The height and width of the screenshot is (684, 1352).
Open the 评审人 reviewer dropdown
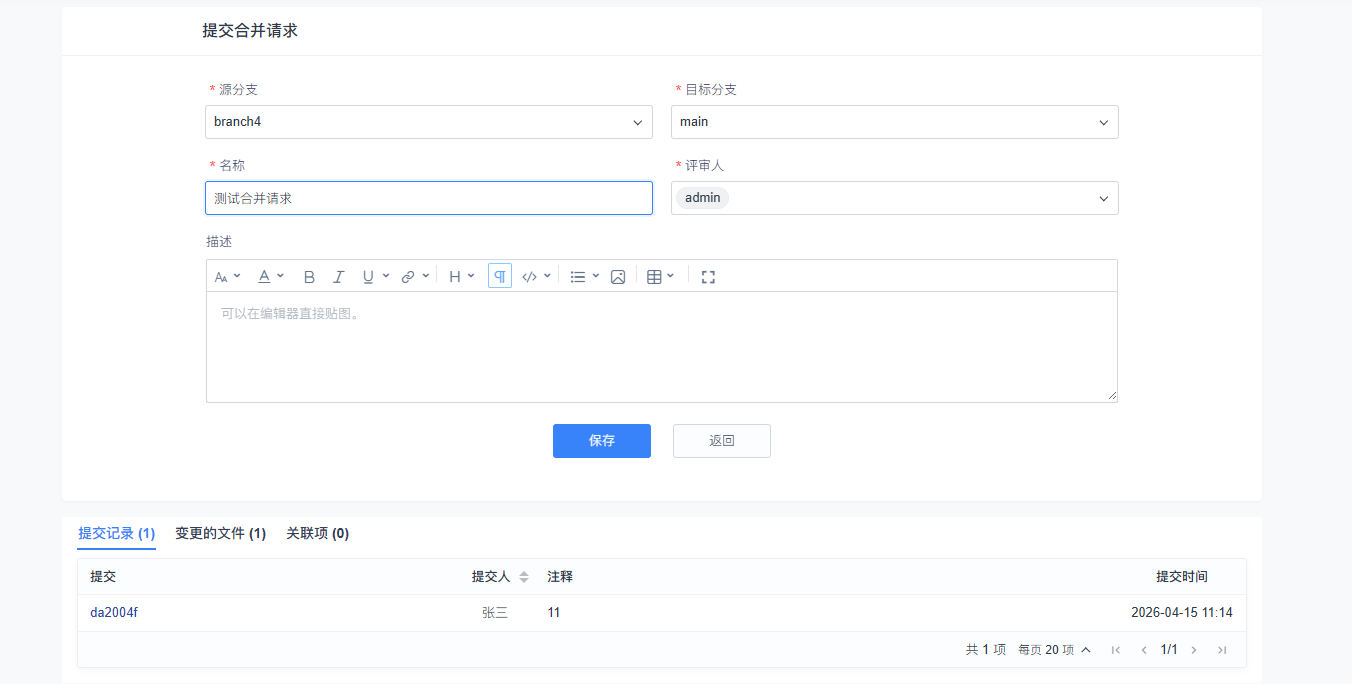click(x=894, y=198)
